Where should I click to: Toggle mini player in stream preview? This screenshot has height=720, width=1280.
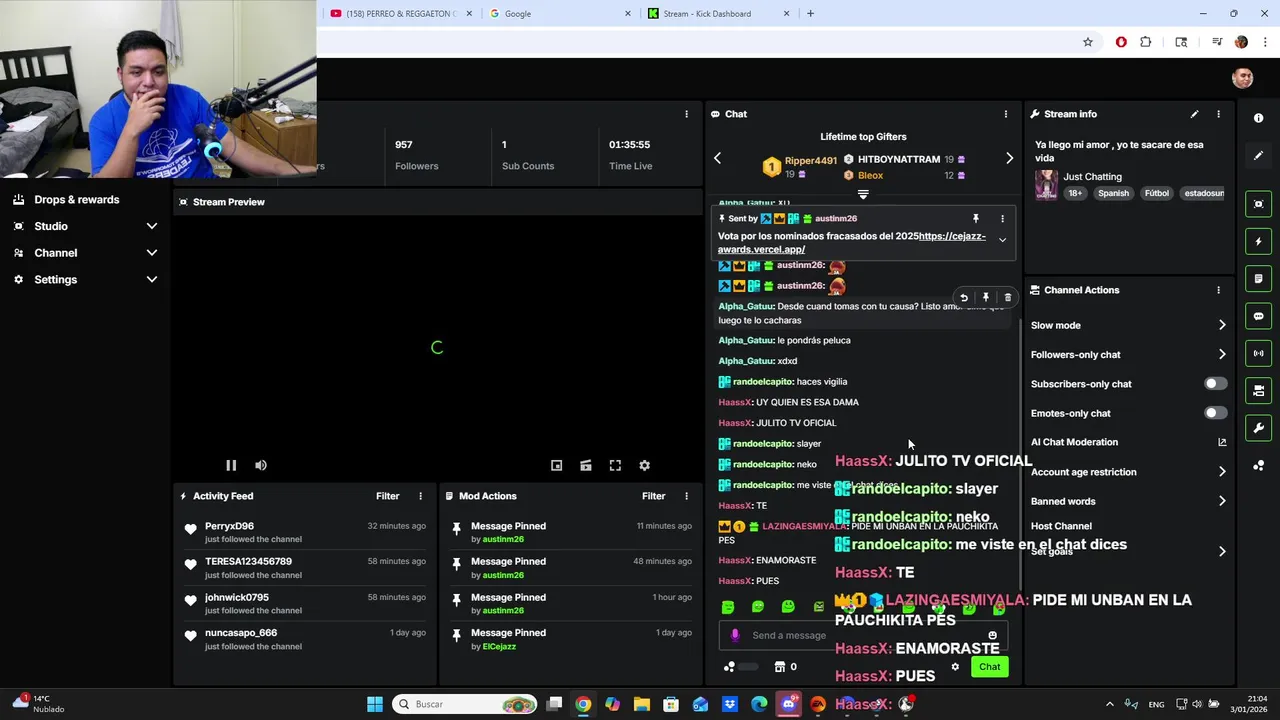[x=557, y=465]
